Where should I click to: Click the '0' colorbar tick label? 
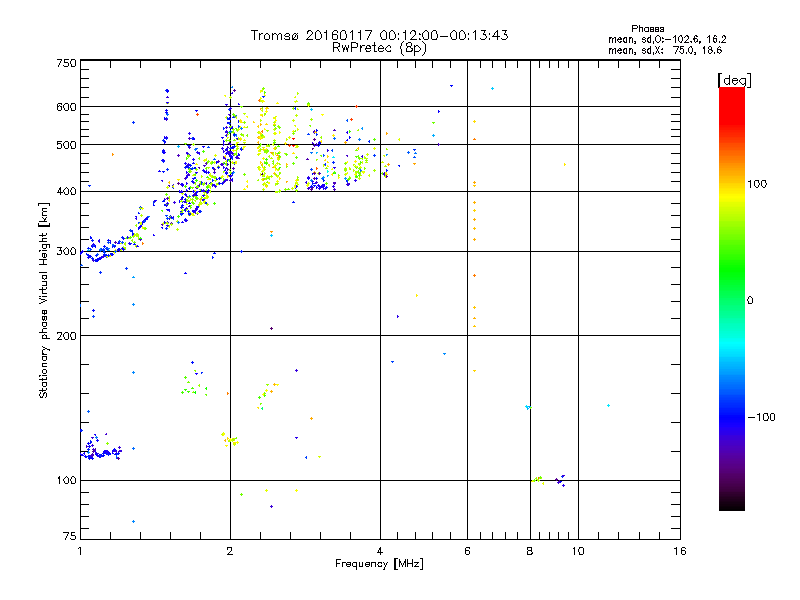750,301
